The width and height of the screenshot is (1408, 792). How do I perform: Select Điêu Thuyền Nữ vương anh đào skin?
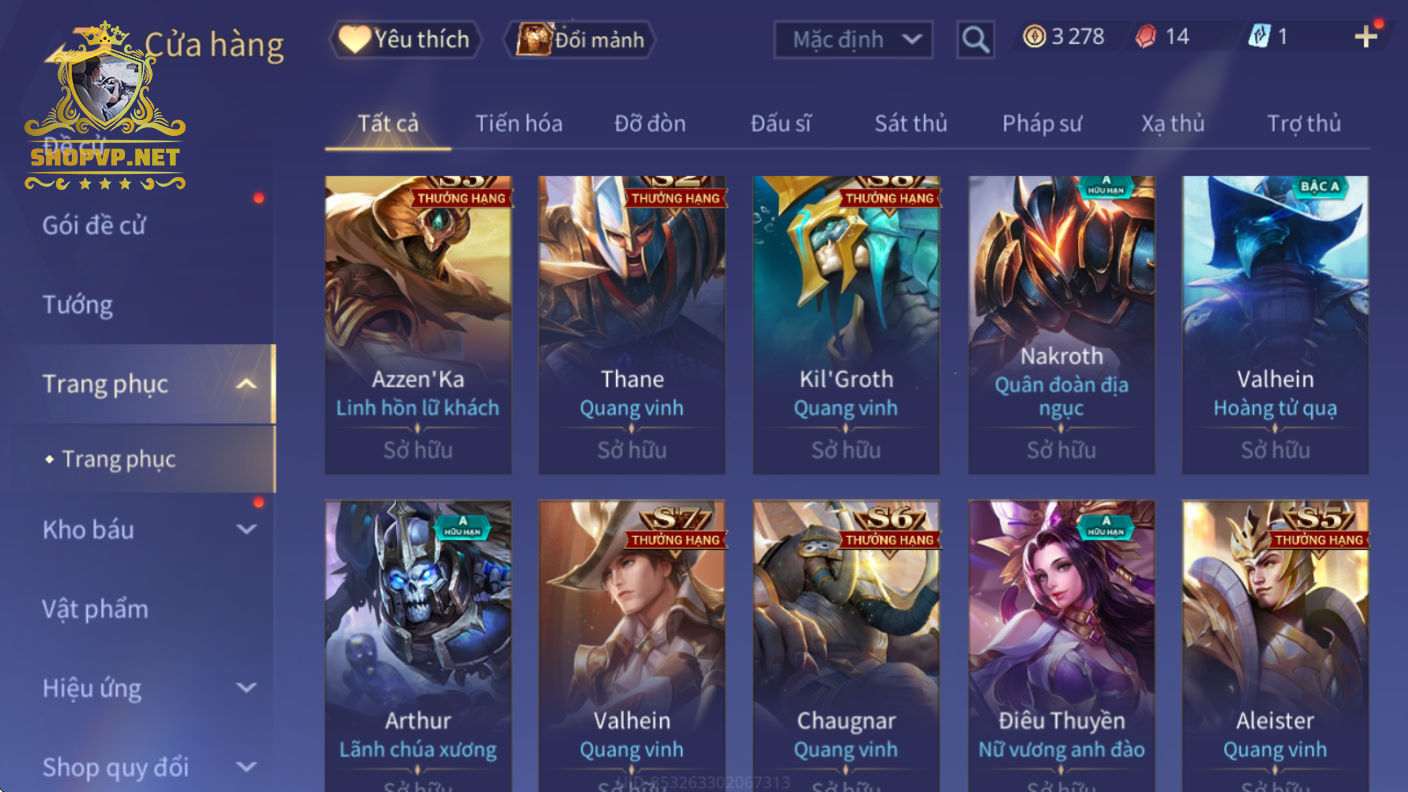click(1061, 646)
